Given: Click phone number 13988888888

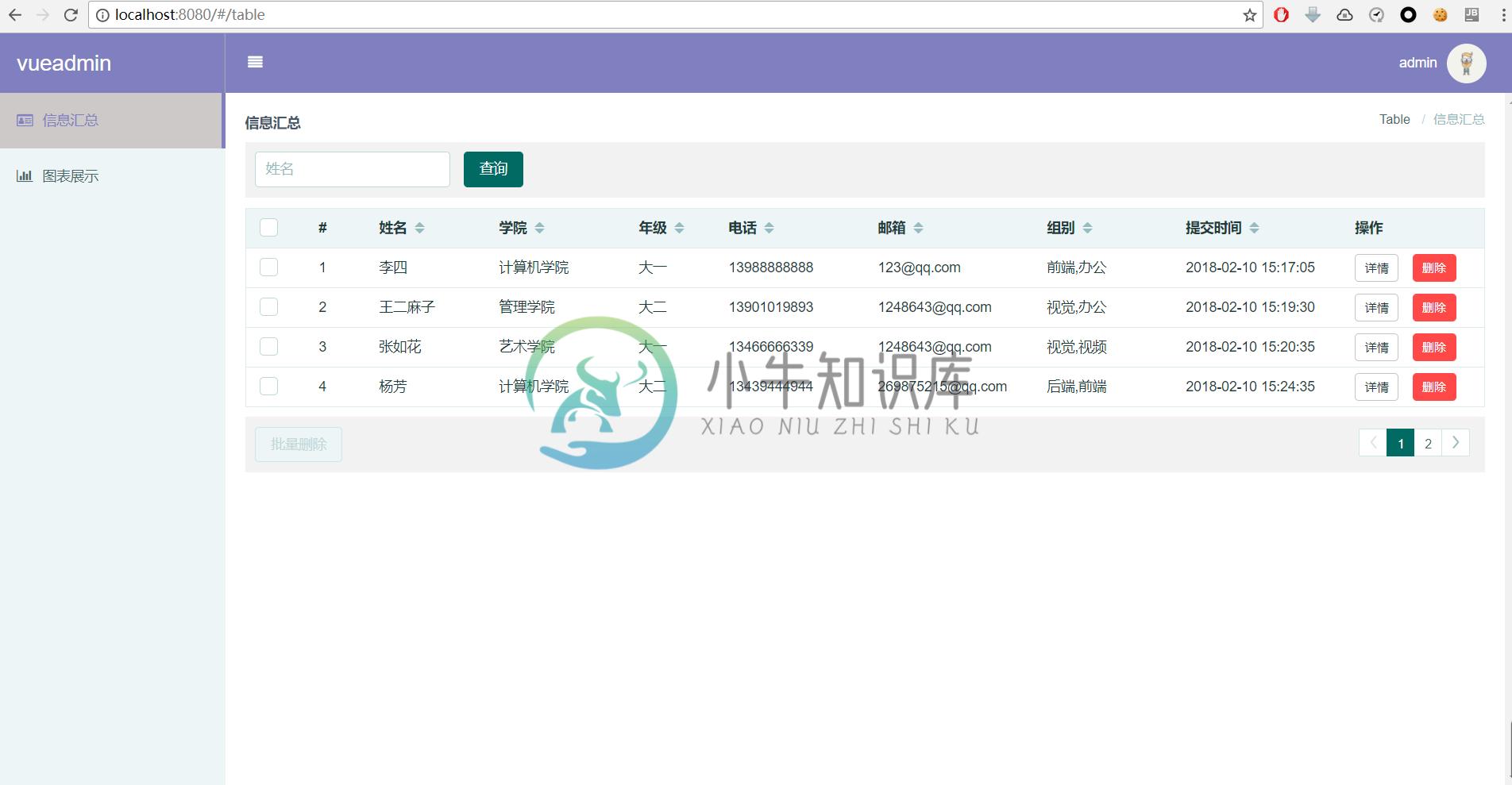Looking at the screenshot, I should (771, 267).
